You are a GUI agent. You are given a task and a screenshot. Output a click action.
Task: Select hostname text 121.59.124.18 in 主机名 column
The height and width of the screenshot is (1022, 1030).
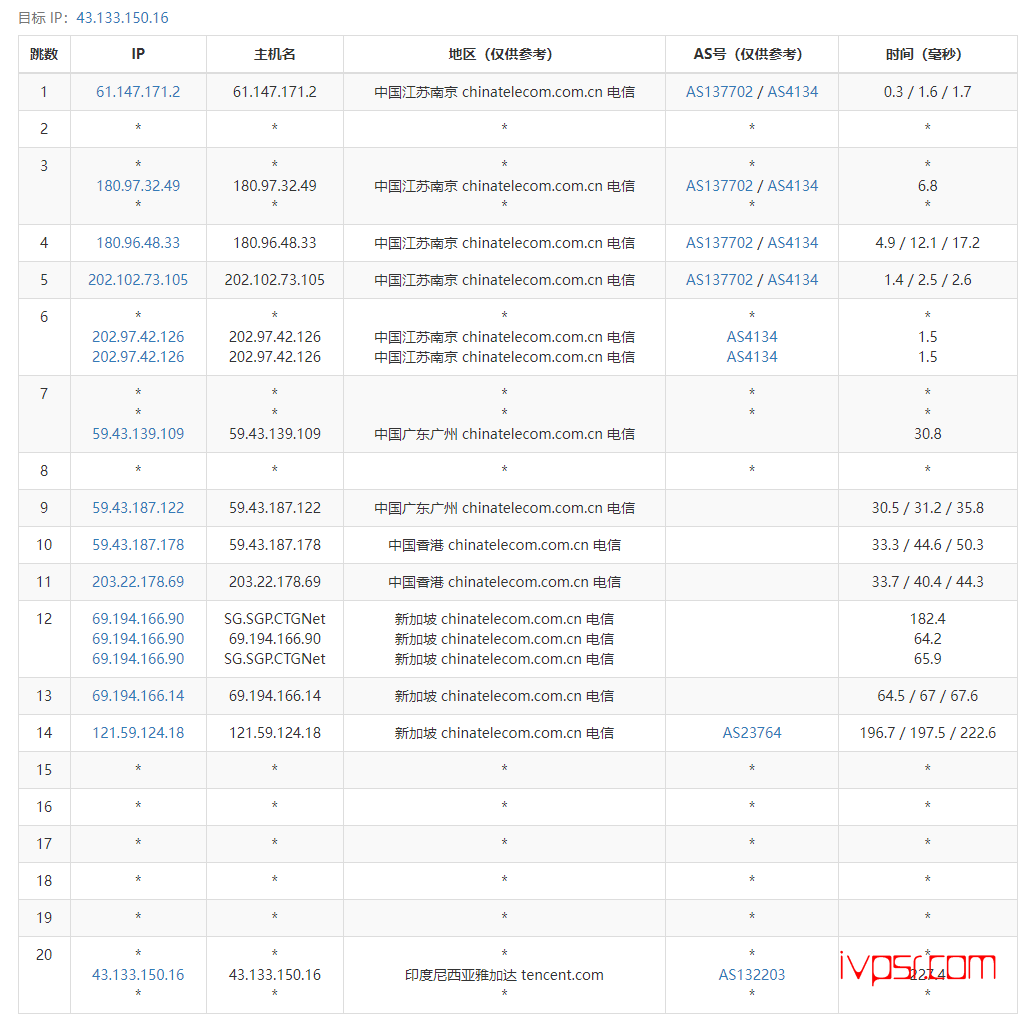click(275, 733)
